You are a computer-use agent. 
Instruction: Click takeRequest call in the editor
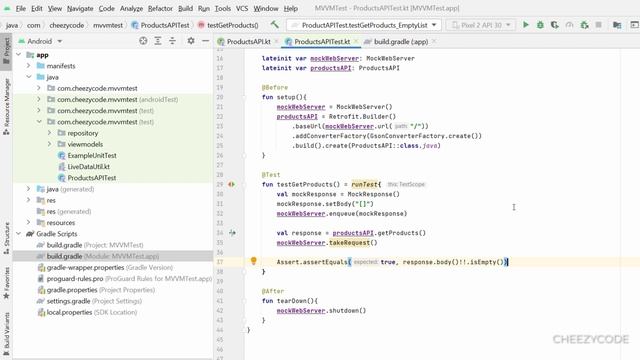pos(349,243)
